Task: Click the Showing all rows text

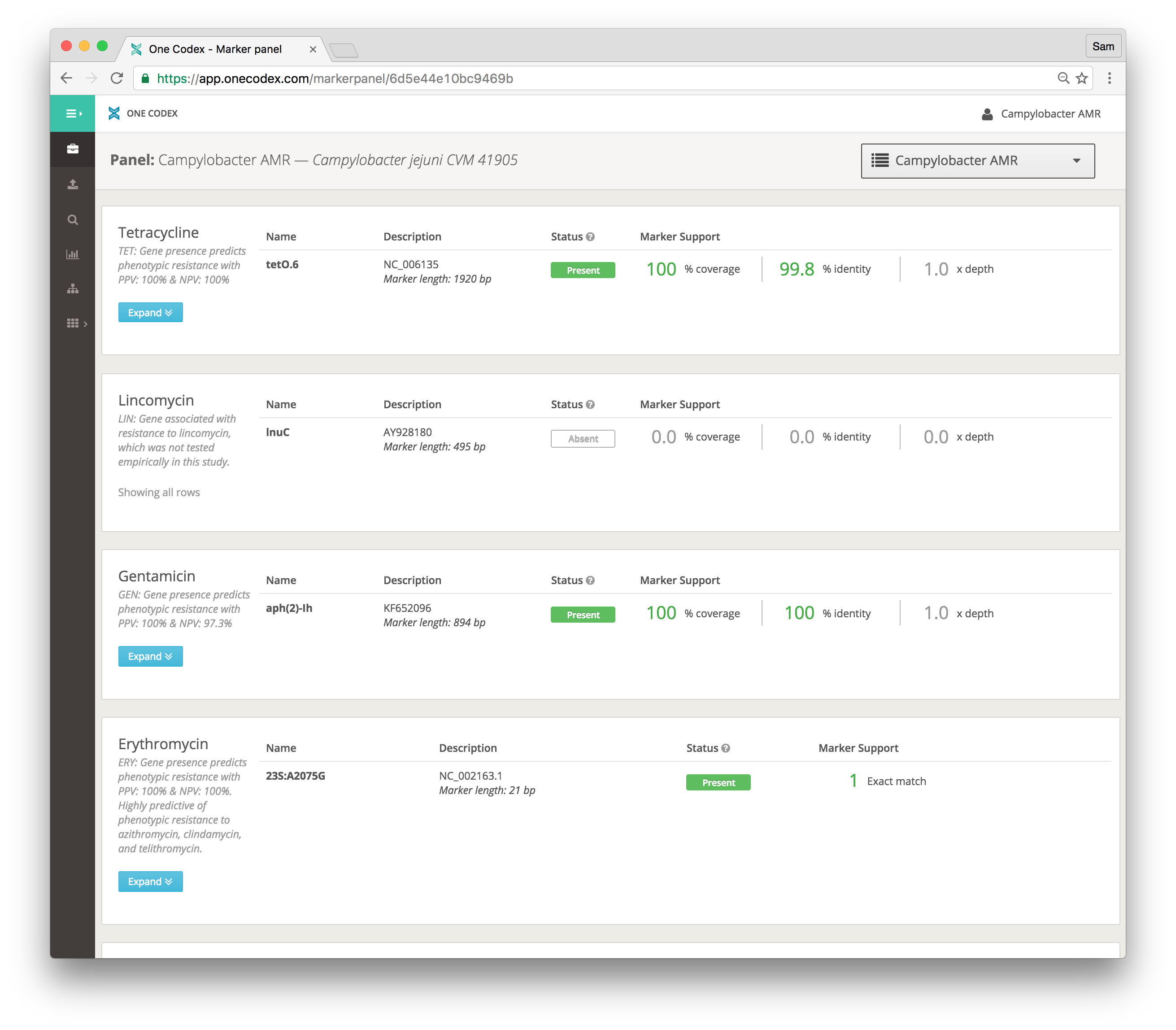Action: pyautogui.click(x=159, y=492)
